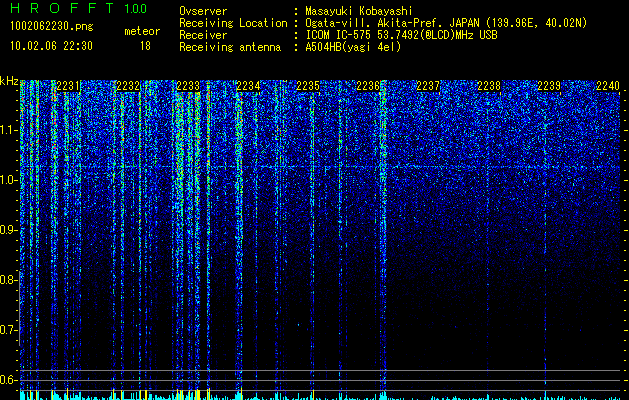Viewport: 629px width, 400px height.
Task: Click the 2236 time marker
Action: pos(368,86)
